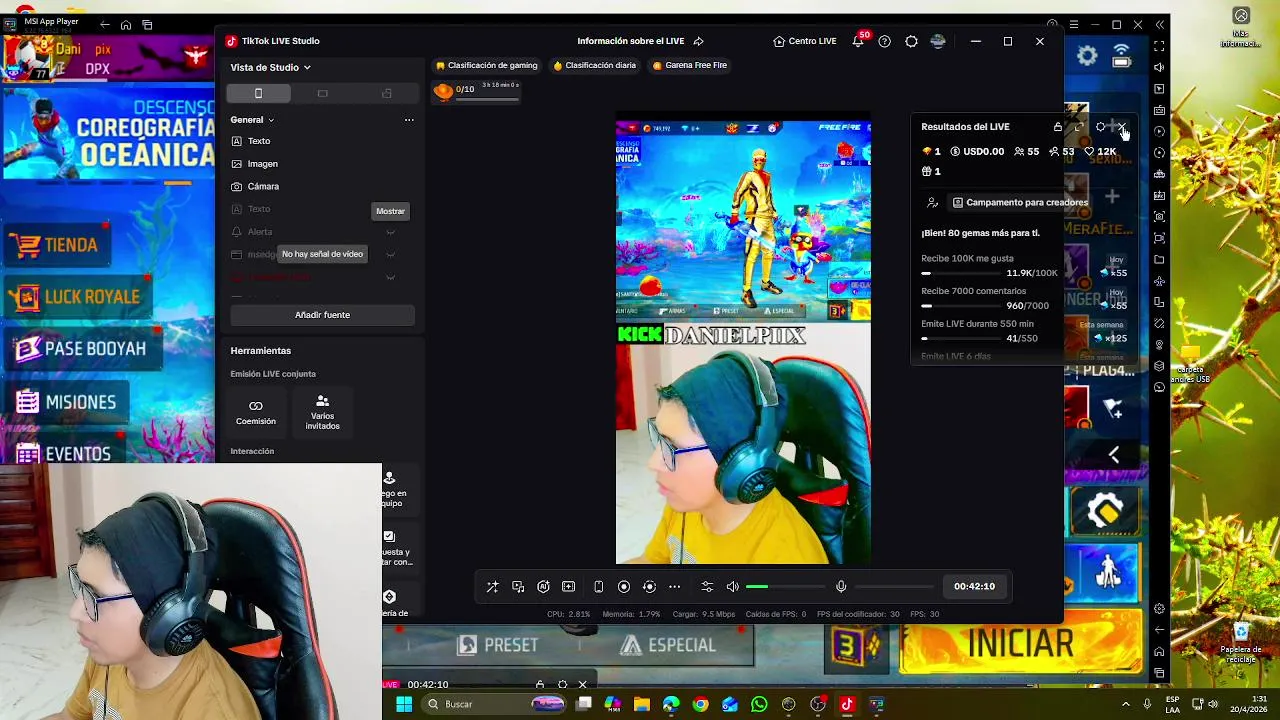The image size is (1280, 720).
Task: Open Garena Free Fire tag
Action: pyautogui.click(x=690, y=65)
